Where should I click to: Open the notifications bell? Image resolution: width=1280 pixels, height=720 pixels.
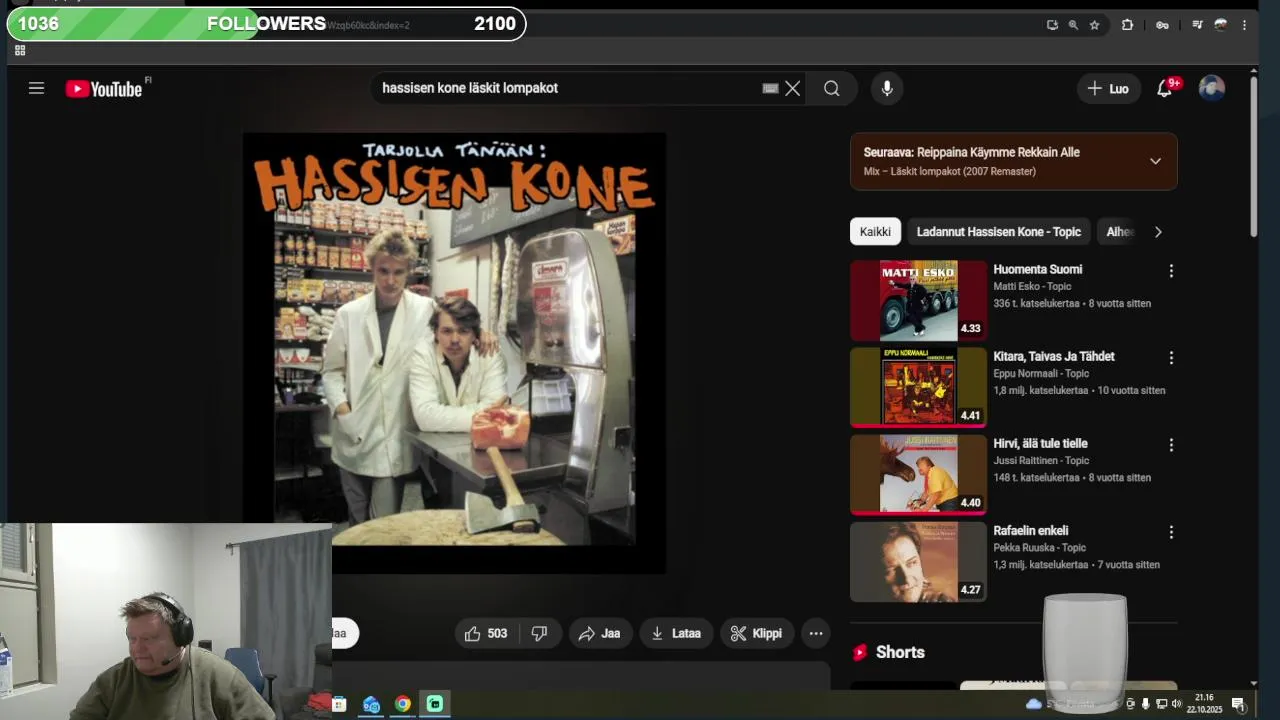[x=1164, y=88]
